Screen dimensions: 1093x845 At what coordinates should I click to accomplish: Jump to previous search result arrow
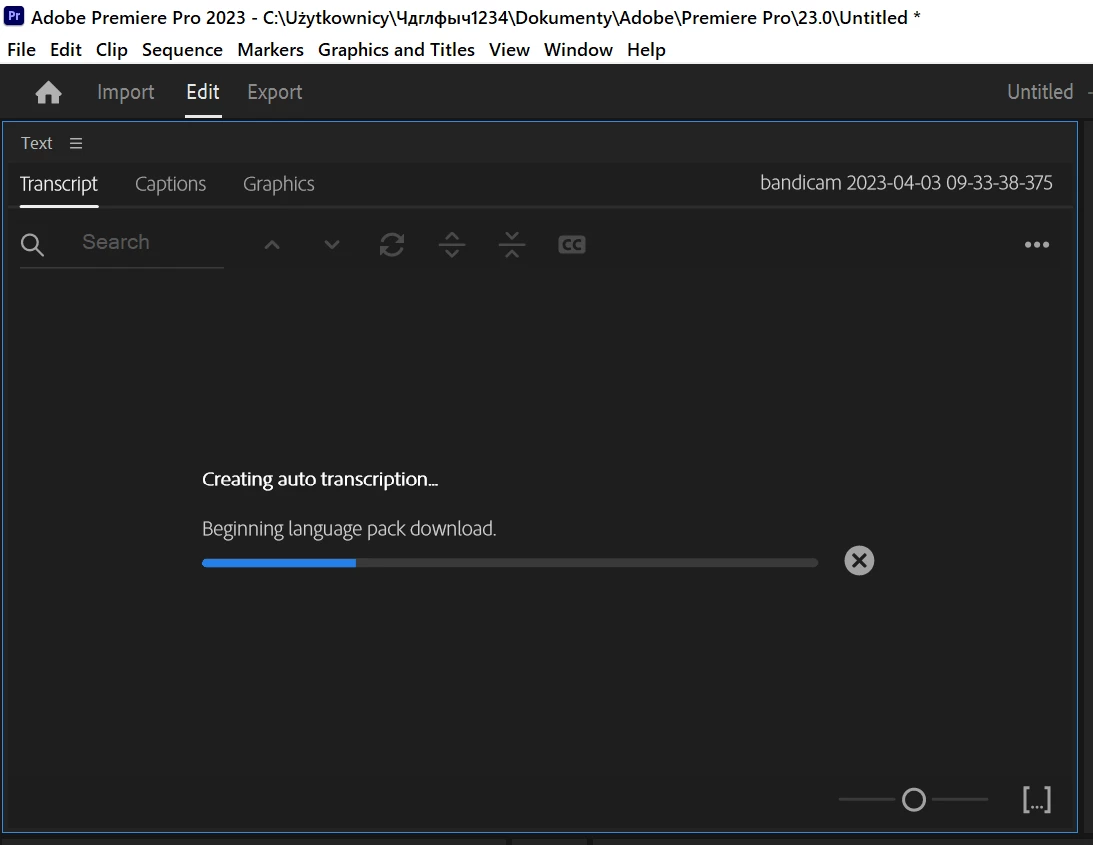[x=272, y=245]
